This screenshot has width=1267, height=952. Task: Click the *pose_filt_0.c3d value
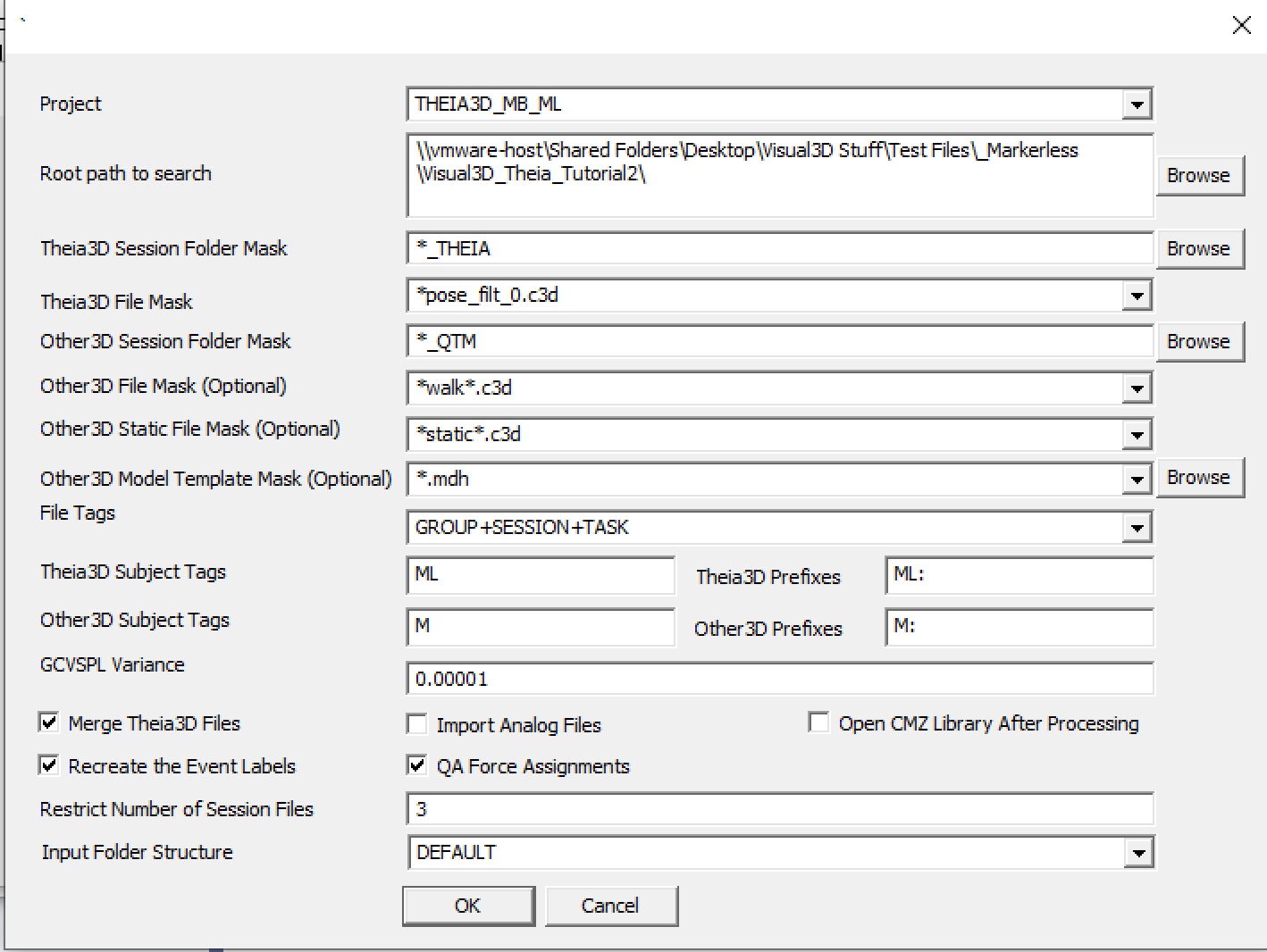(487, 296)
